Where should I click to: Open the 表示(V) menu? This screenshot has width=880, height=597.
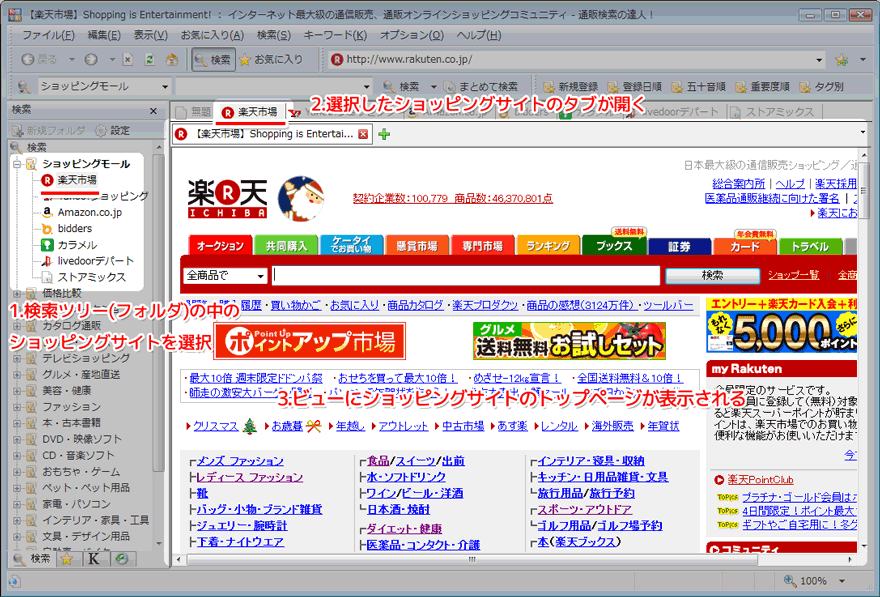[x=150, y=35]
